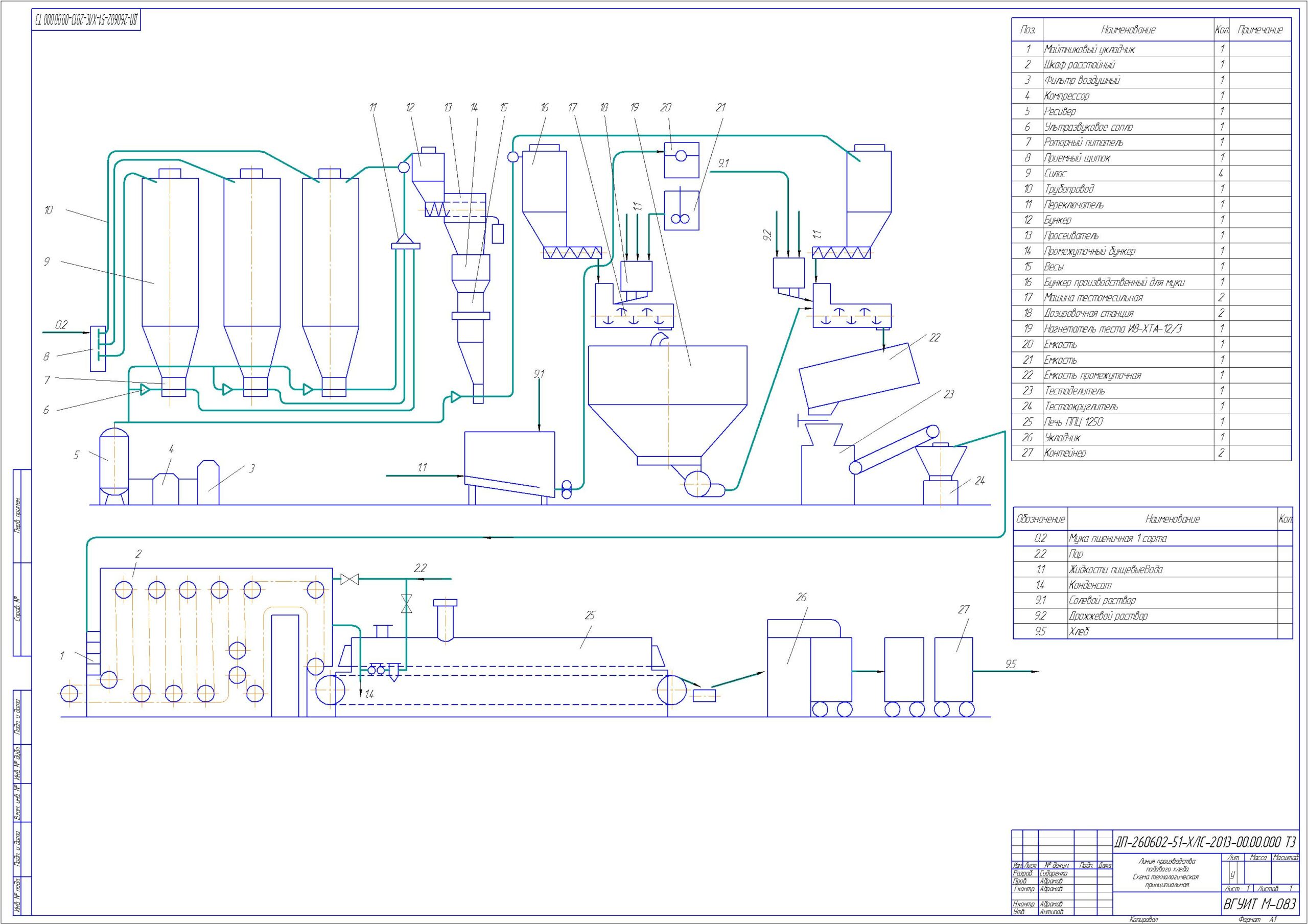Click 'Тестоокруглитель' table entry
This screenshot has width=1308, height=924.
(1080, 407)
